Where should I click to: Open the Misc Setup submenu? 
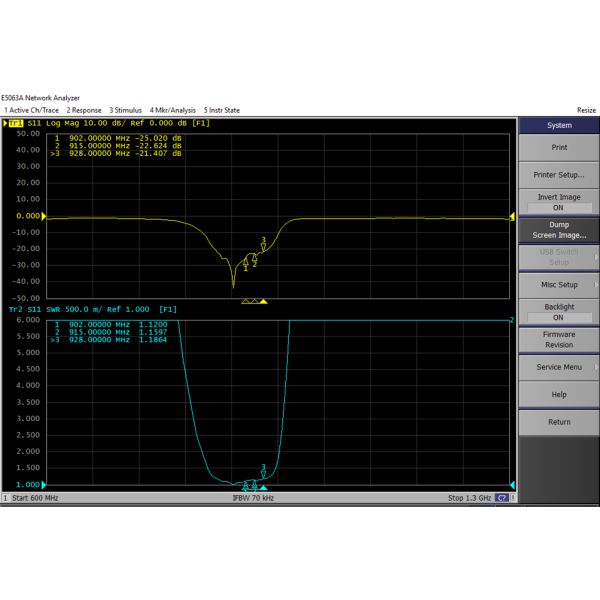click(x=559, y=285)
